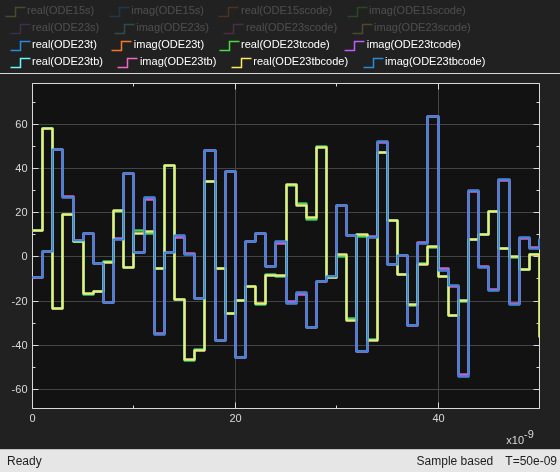Click the x10^-9 axis exponent label
The height and width of the screenshot is (472, 560).
[x=520, y=438]
